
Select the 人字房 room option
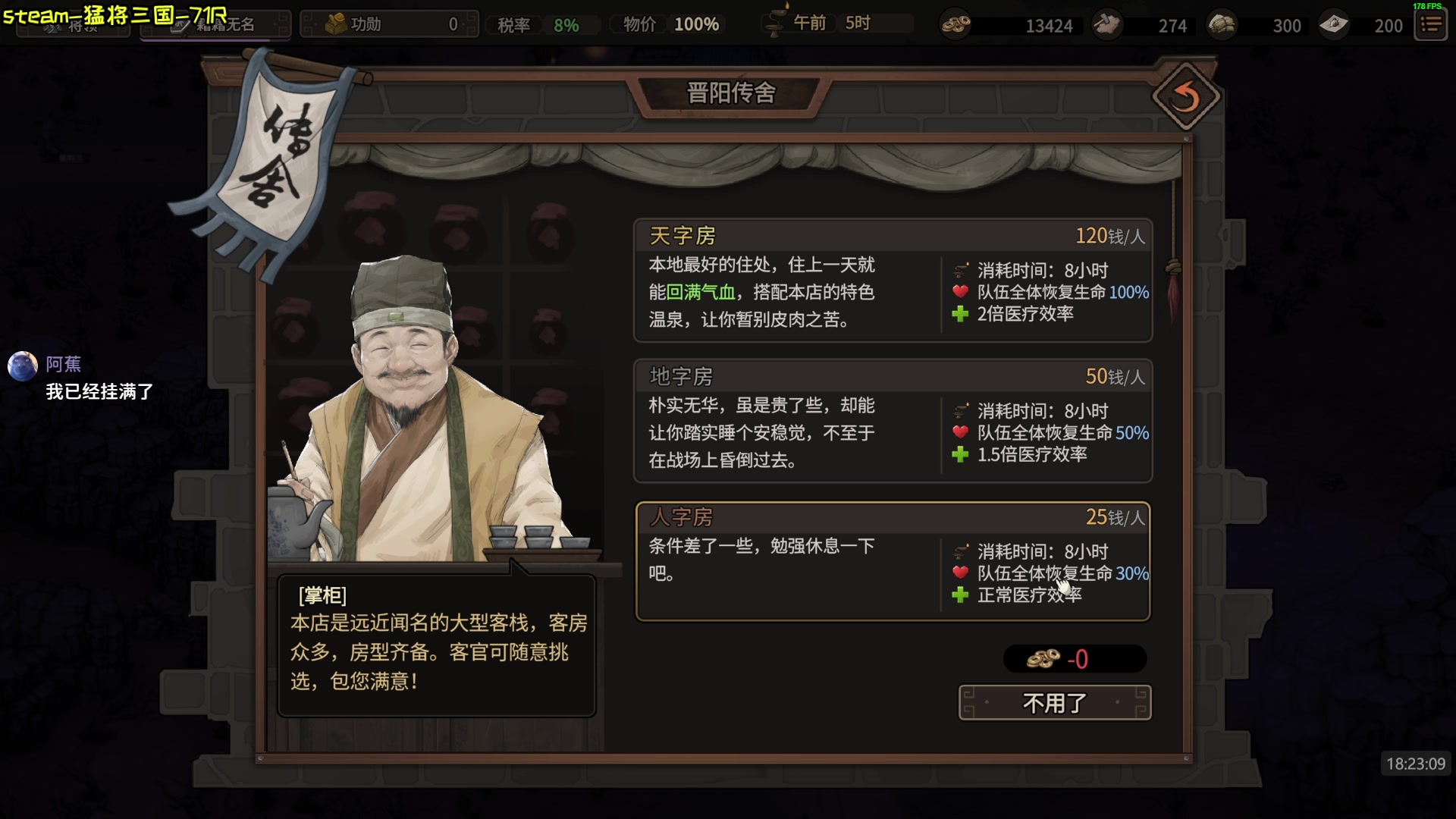893,561
